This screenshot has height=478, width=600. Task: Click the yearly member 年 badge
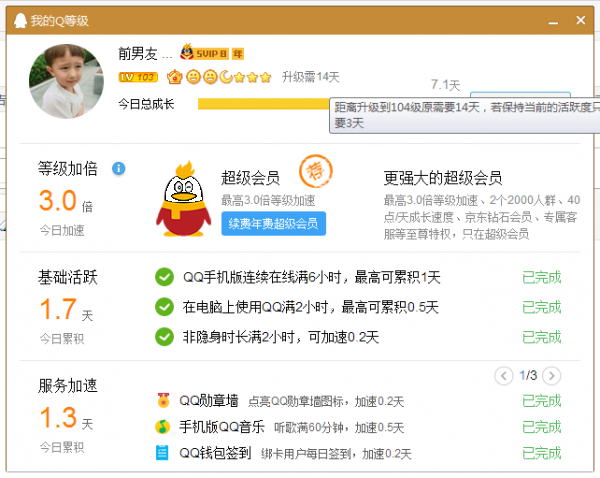(x=238, y=54)
